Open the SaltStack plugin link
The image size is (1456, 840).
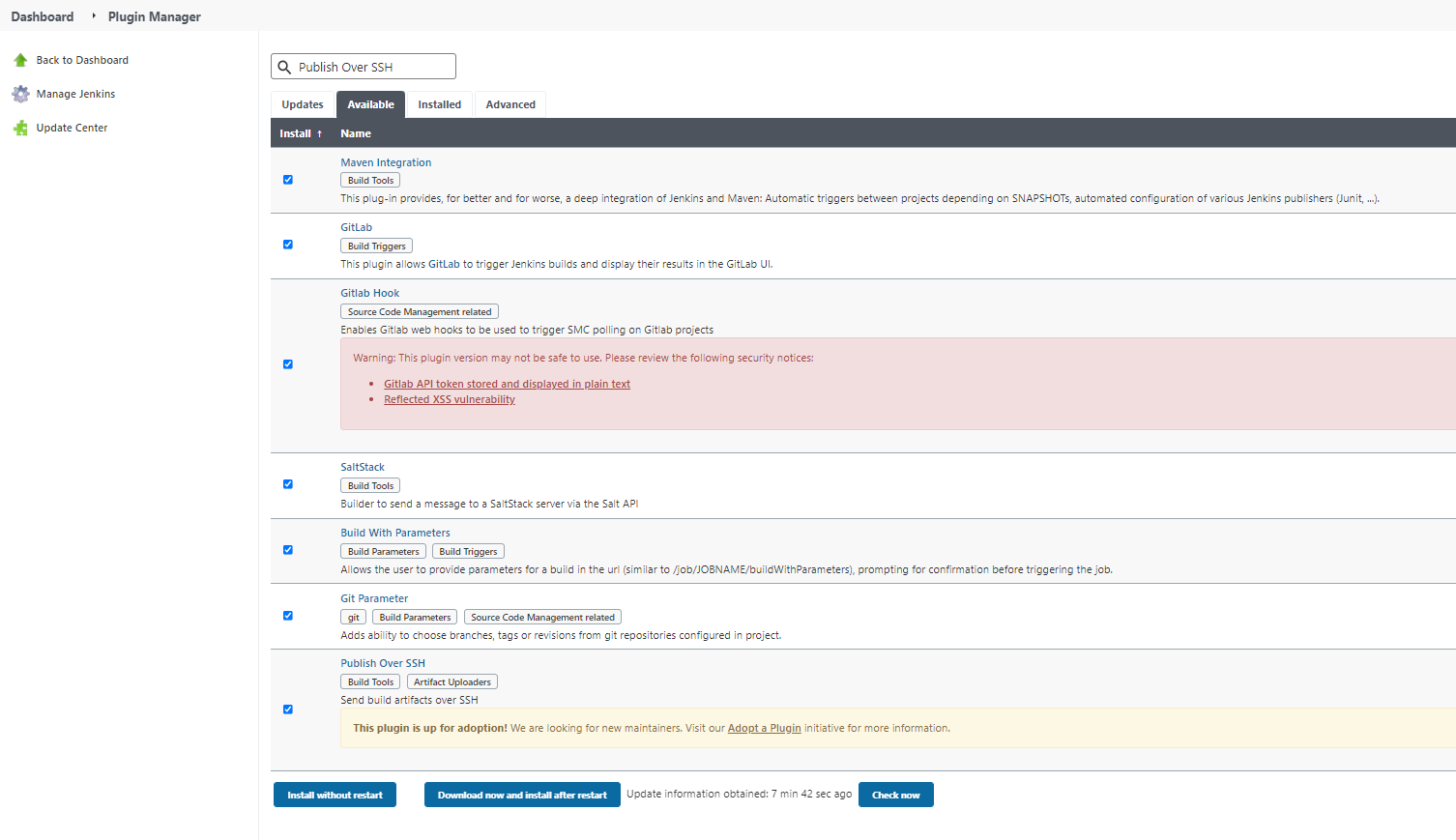pyautogui.click(x=363, y=467)
